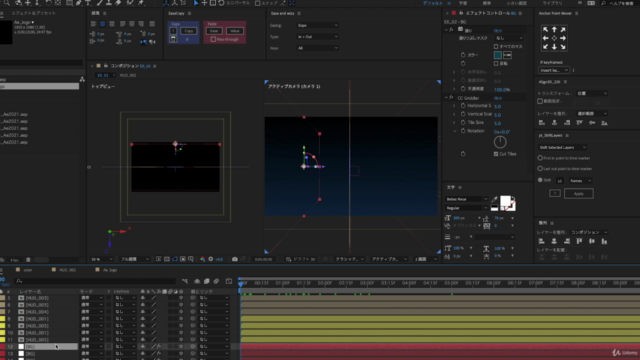Click the question mark button beside Apply

click(x=555, y=193)
